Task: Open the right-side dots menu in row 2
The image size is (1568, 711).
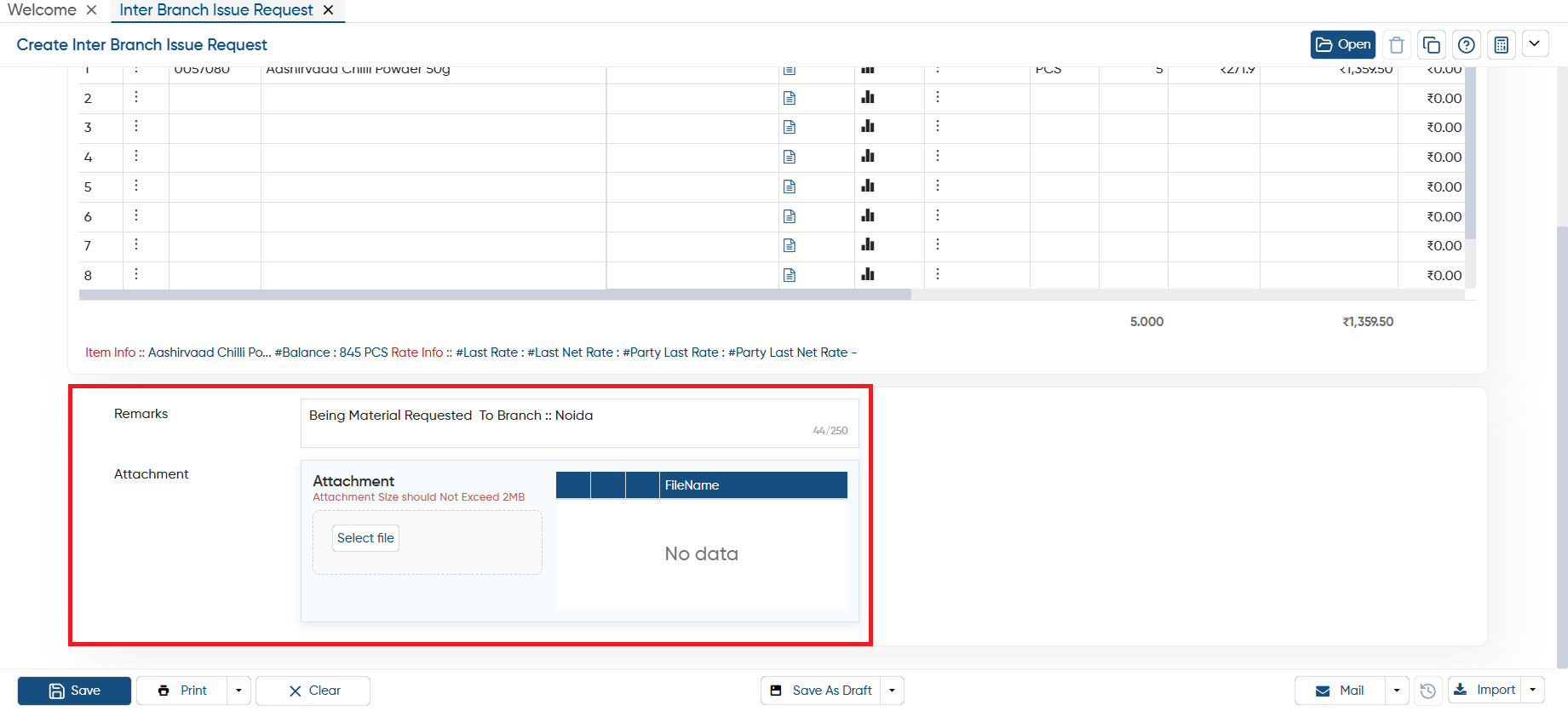Action: coord(938,97)
